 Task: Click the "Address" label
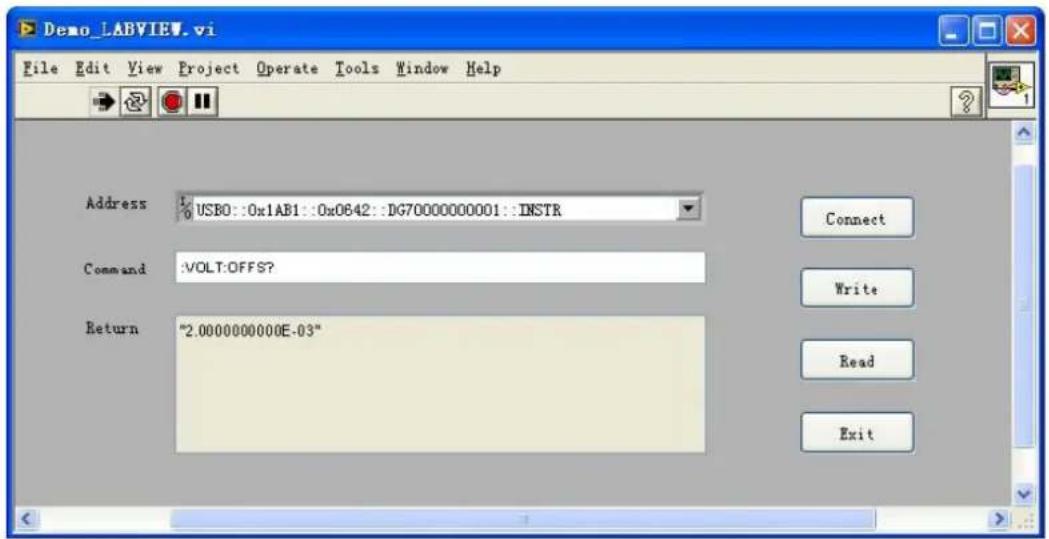116,205
